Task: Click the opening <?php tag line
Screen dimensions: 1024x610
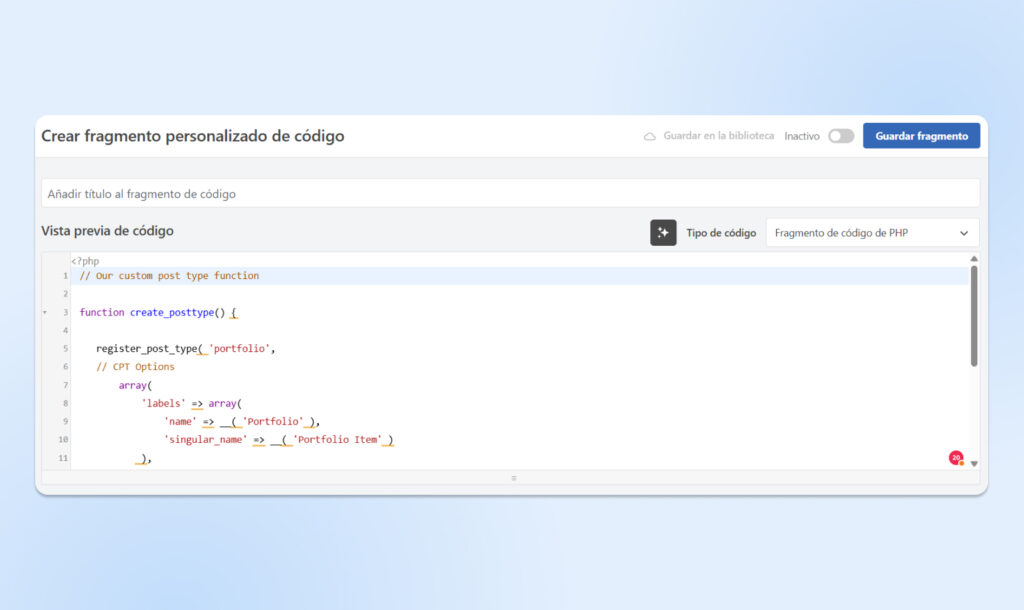Action: click(85, 261)
